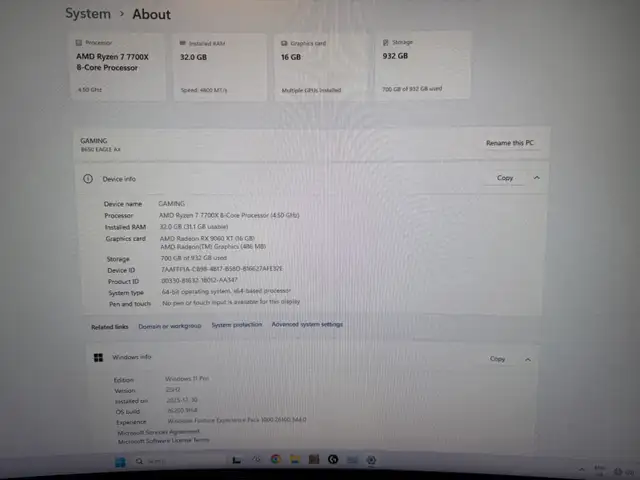The image size is (640, 480).
Task: Click the Windows Start button
Action: [x=120, y=462]
